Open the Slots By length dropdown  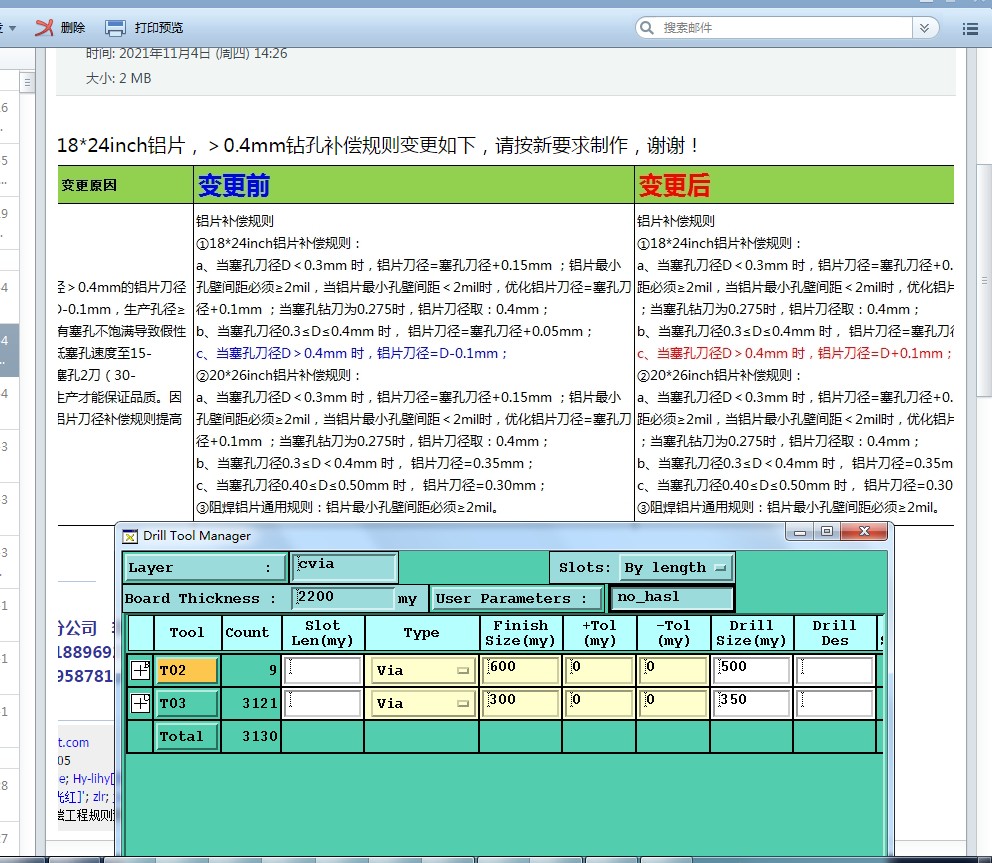[676, 568]
